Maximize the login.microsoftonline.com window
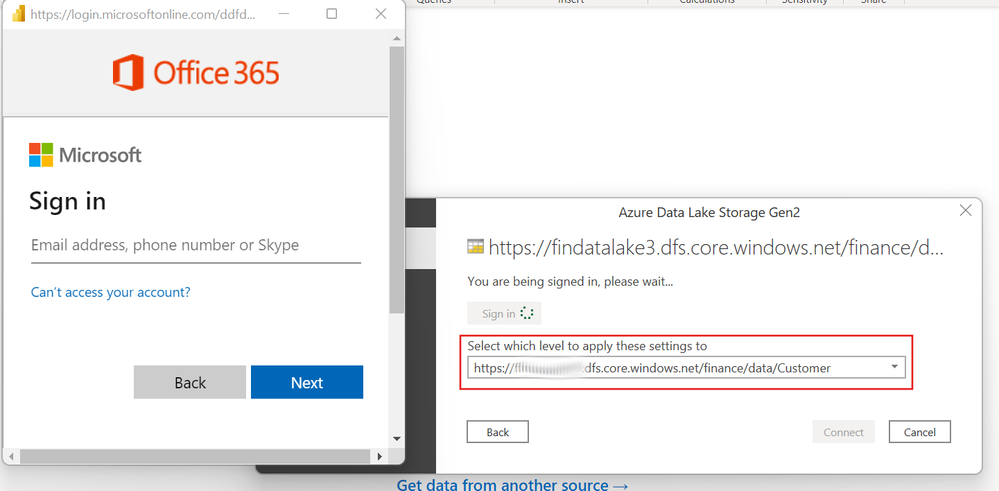The width and height of the screenshot is (999, 491). (331, 13)
